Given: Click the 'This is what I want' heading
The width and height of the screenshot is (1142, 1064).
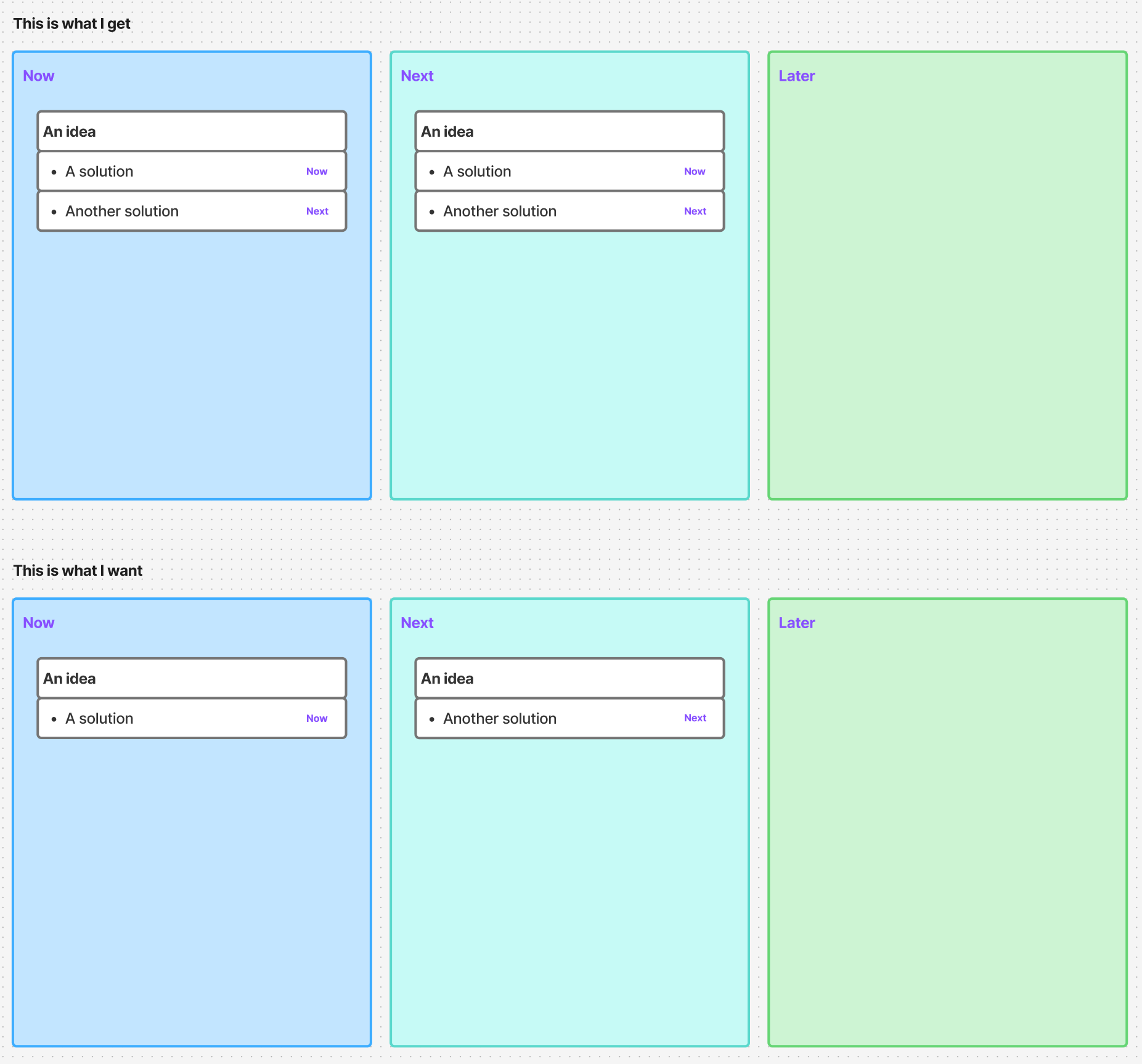Looking at the screenshot, I should point(78,571).
